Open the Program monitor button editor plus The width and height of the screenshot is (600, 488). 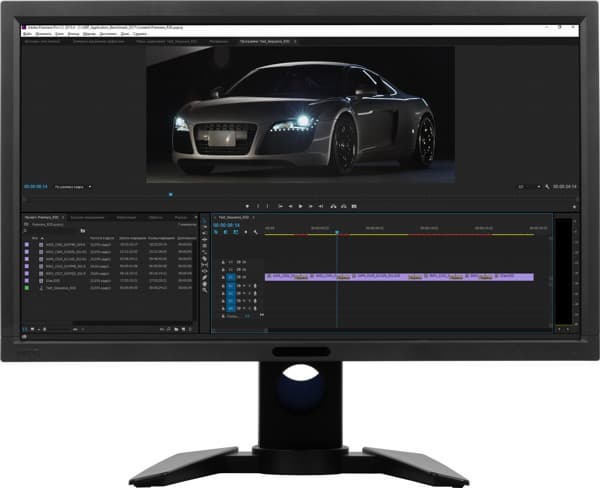click(574, 207)
